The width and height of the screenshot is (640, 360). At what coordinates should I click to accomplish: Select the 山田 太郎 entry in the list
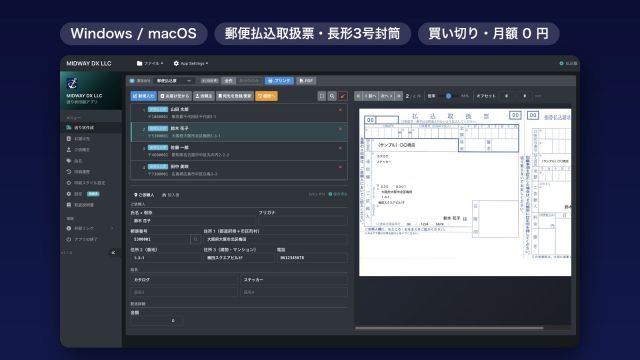tap(239, 113)
